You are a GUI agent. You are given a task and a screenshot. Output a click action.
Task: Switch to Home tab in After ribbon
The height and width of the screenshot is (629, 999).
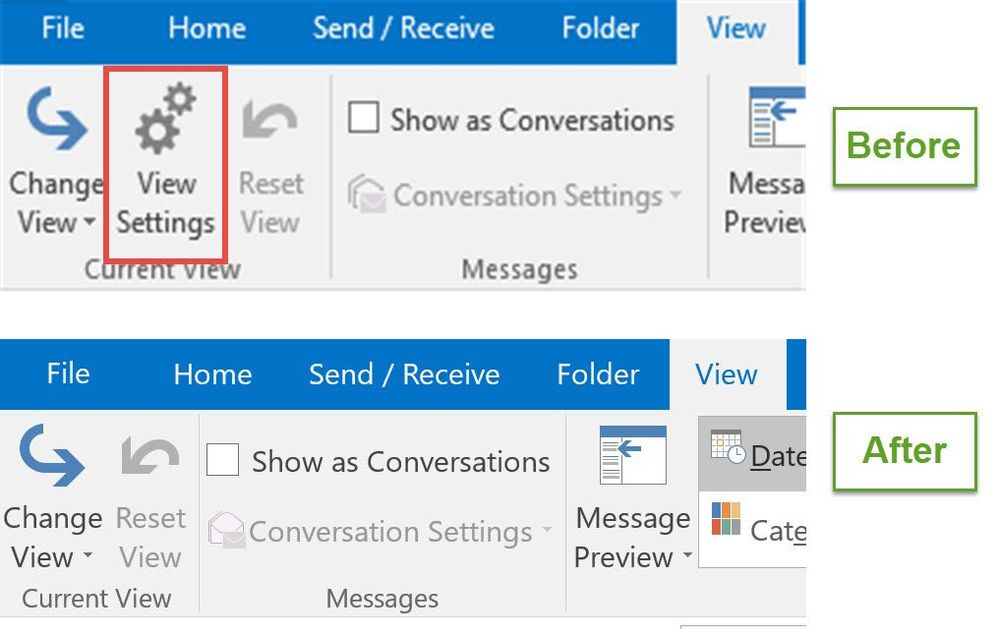click(x=213, y=374)
